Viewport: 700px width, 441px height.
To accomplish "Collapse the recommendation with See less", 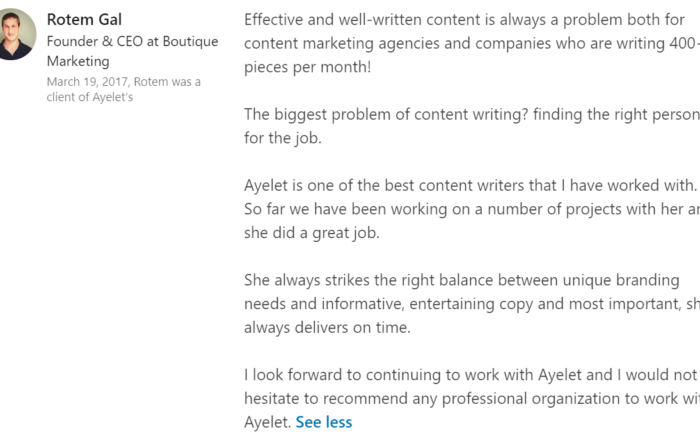I will [324, 422].
